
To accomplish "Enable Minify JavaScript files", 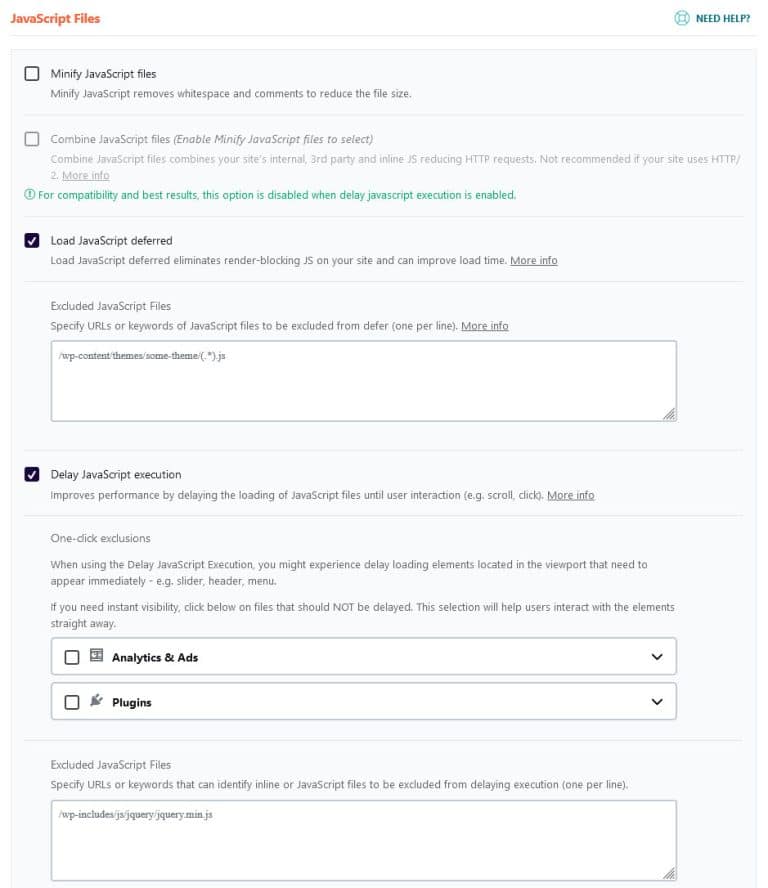I will (31, 73).
